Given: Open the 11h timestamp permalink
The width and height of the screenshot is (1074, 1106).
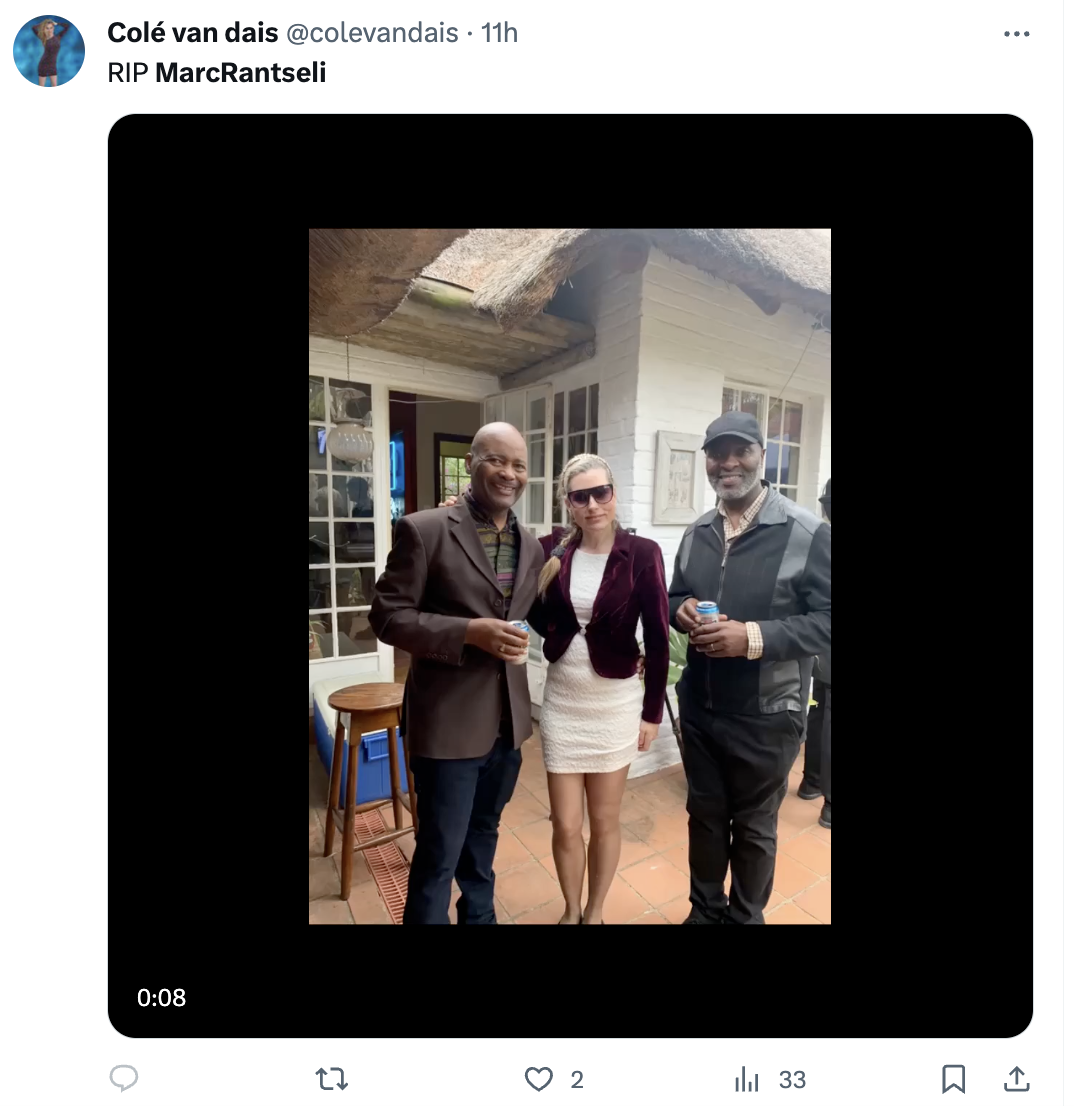Looking at the screenshot, I should pos(499,32).
